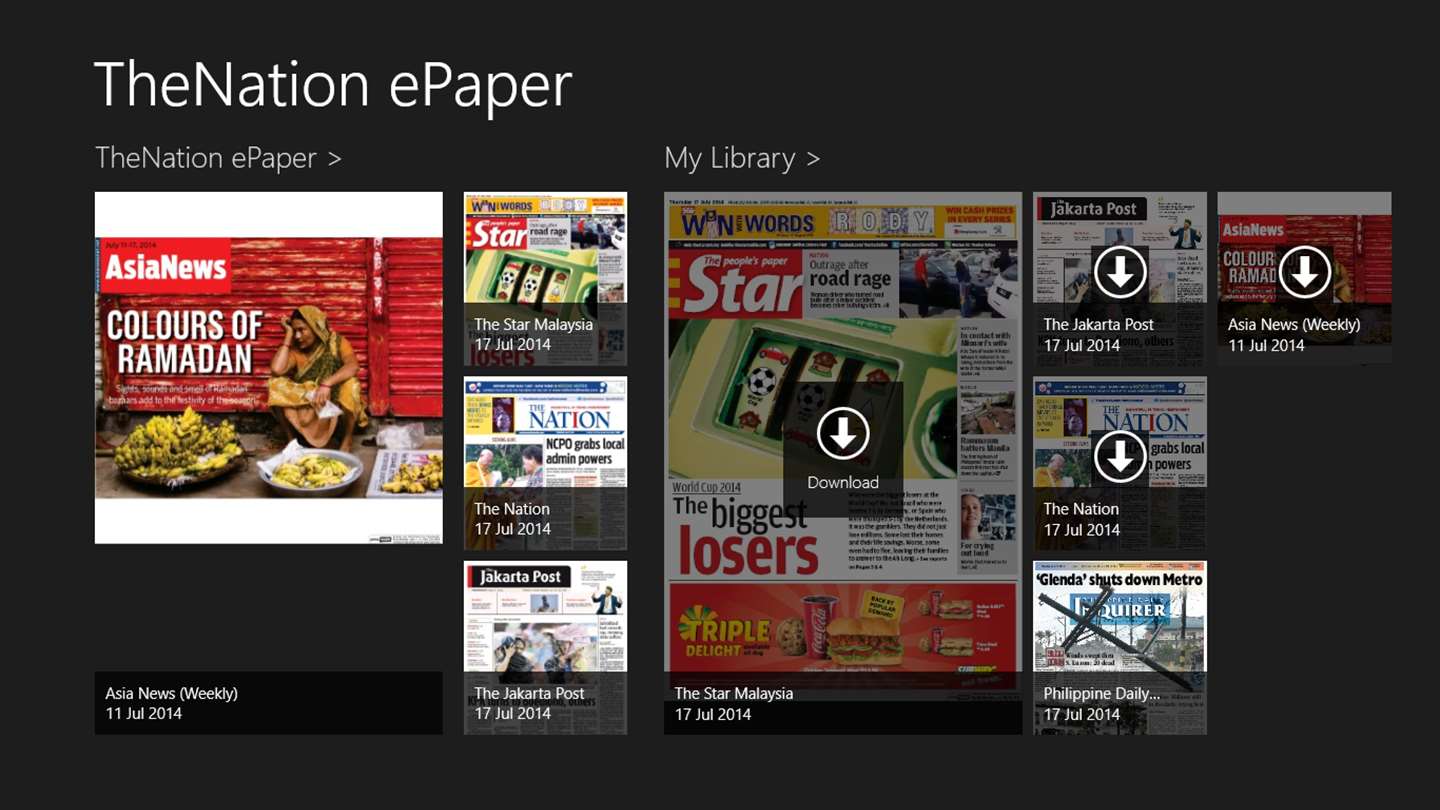
Task: Open the large Asia News Colours of Ramadan cover
Action: (x=269, y=368)
